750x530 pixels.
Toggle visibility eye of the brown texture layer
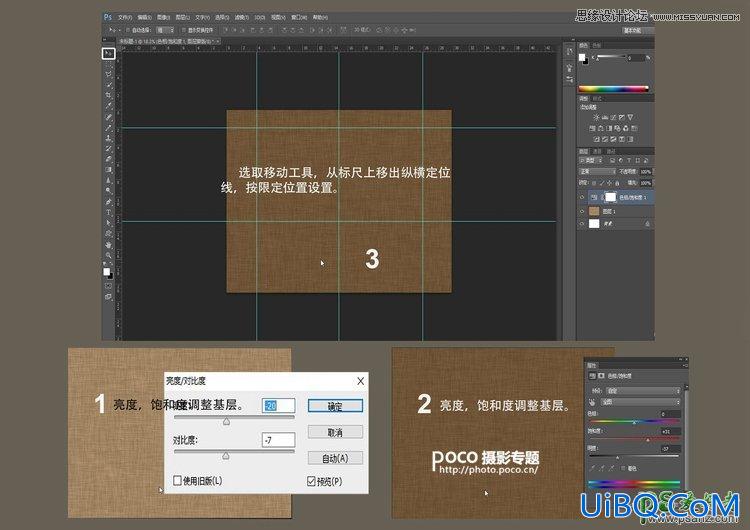[x=582, y=211]
